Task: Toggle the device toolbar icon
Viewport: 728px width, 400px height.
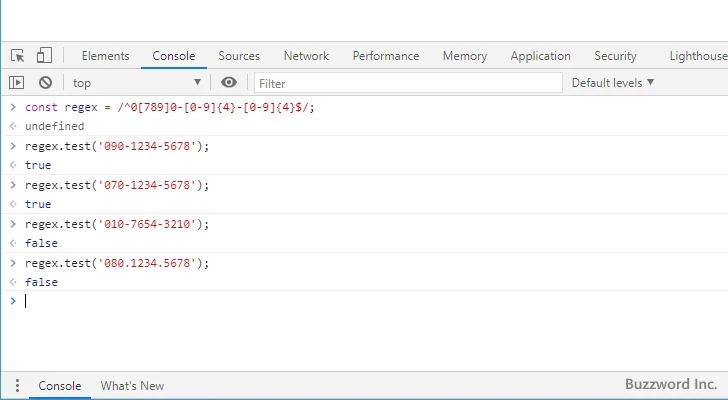Action: click(44, 56)
